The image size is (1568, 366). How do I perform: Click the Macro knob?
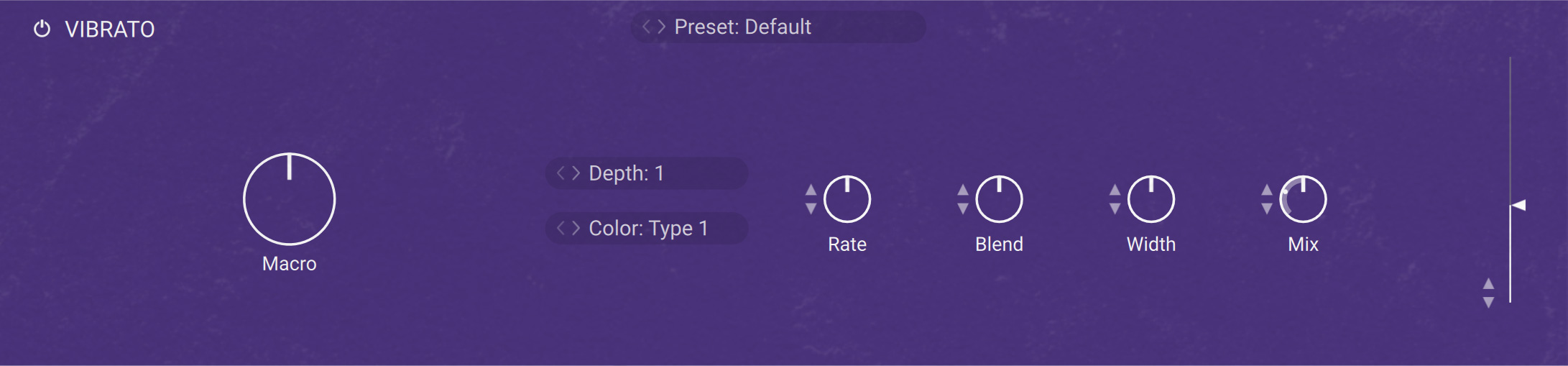click(290, 199)
